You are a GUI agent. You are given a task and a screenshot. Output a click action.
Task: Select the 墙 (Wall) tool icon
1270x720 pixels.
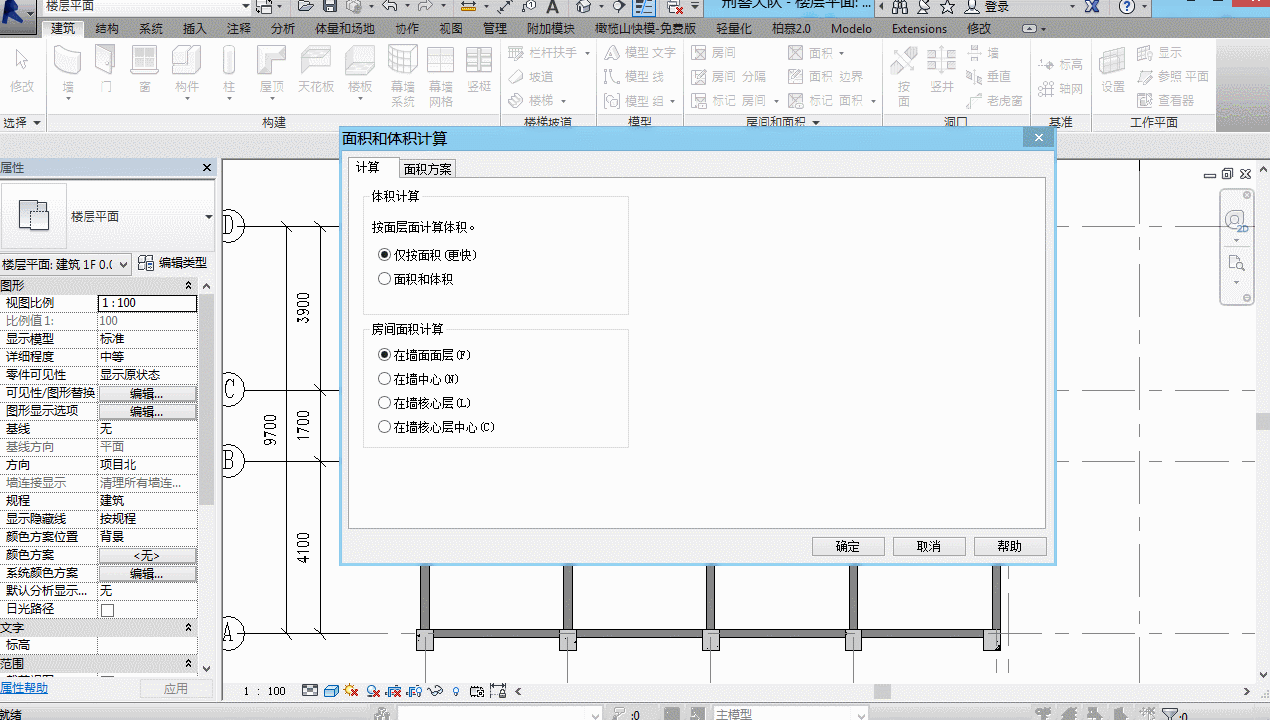(x=68, y=62)
